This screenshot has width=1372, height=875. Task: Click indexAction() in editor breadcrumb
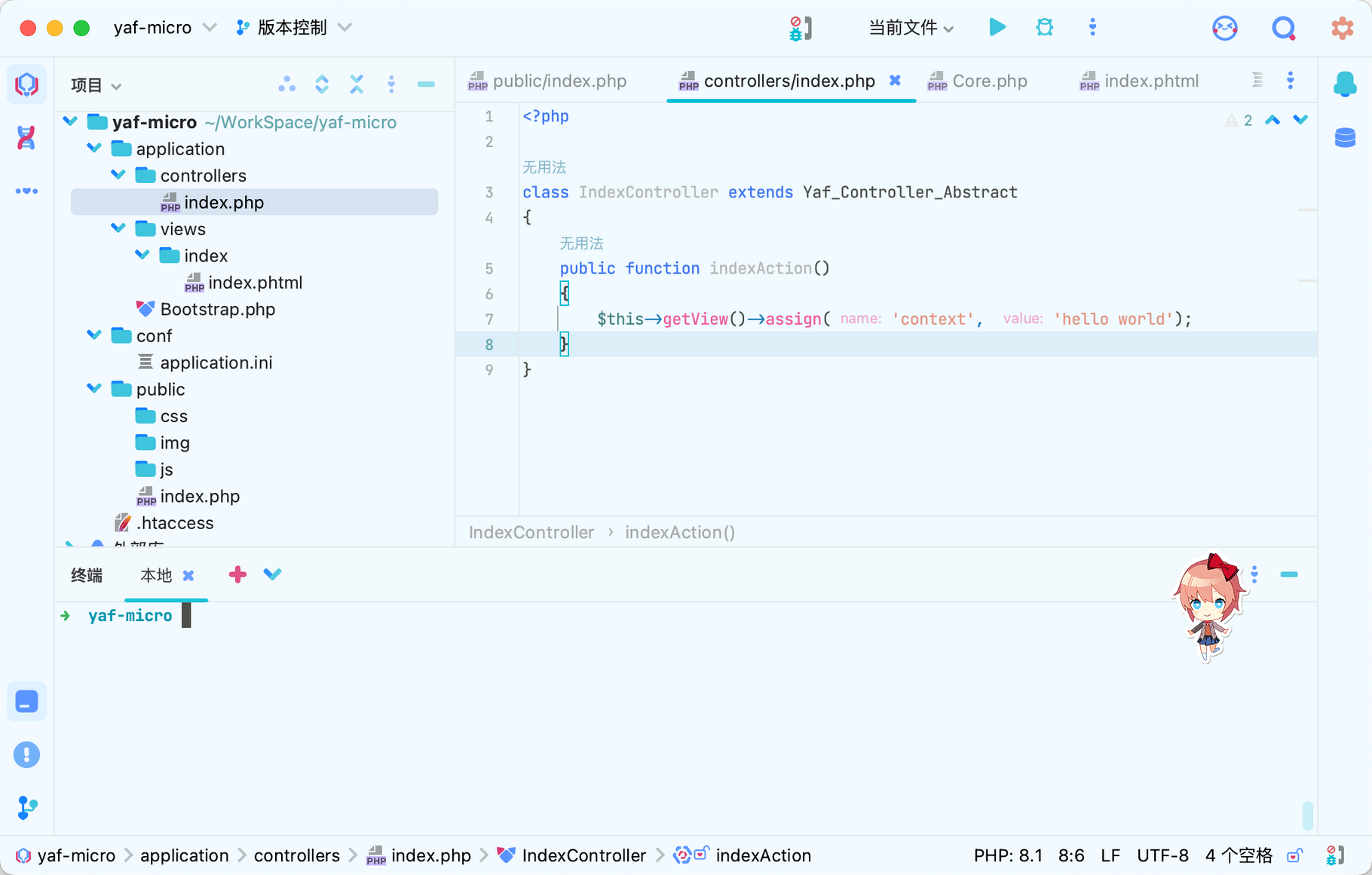pos(680,532)
